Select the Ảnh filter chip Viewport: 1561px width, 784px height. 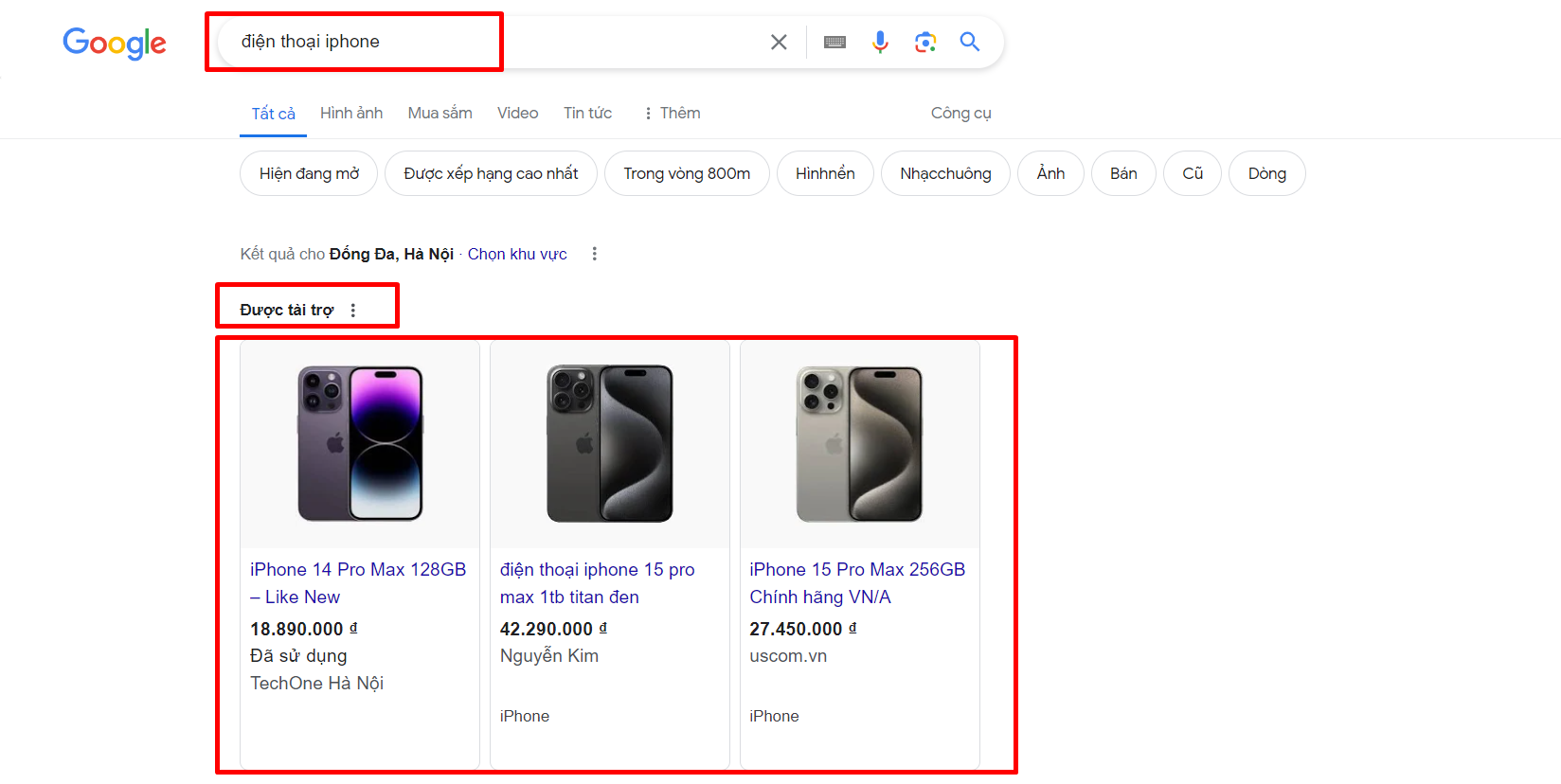[x=1050, y=173]
